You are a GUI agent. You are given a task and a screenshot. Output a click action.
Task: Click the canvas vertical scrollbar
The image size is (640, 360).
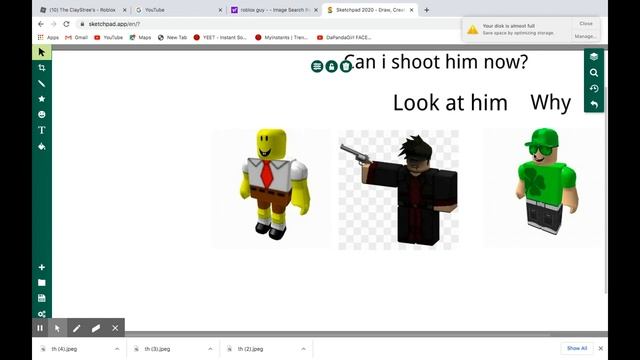tap(606, 190)
